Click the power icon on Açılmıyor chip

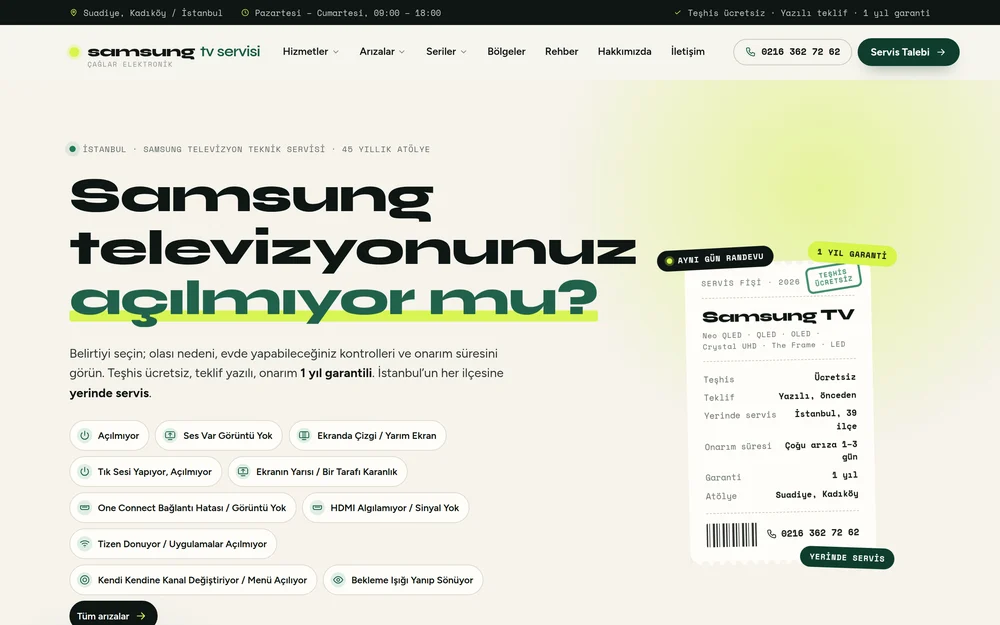(84, 436)
